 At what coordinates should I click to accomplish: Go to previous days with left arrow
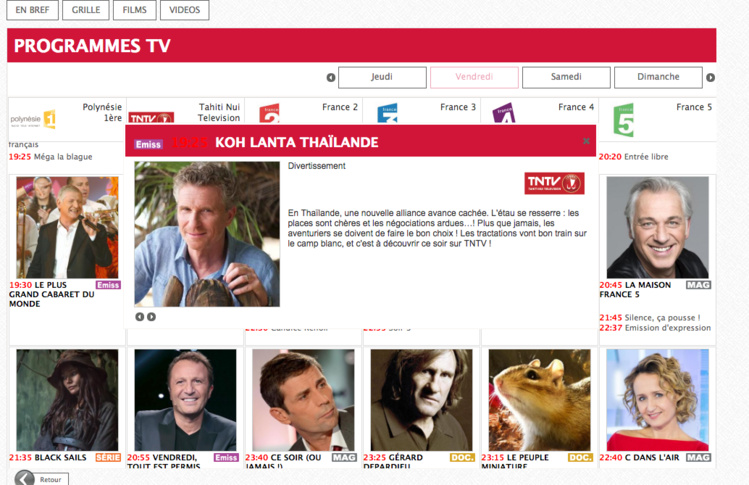coord(331,77)
